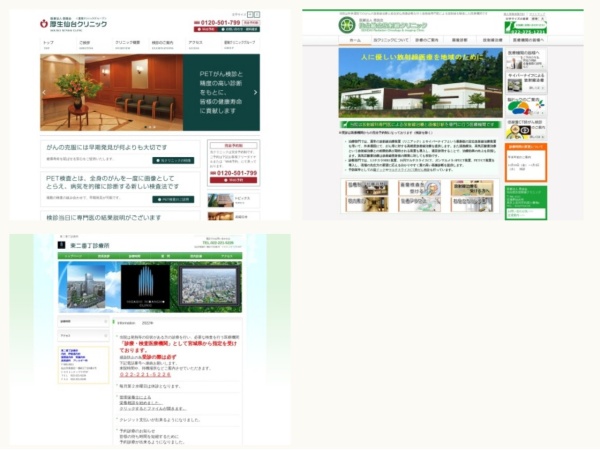Expand the first sidebar item on 東二番丁診療所
600x450 pixels.
(x=83, y=322)
